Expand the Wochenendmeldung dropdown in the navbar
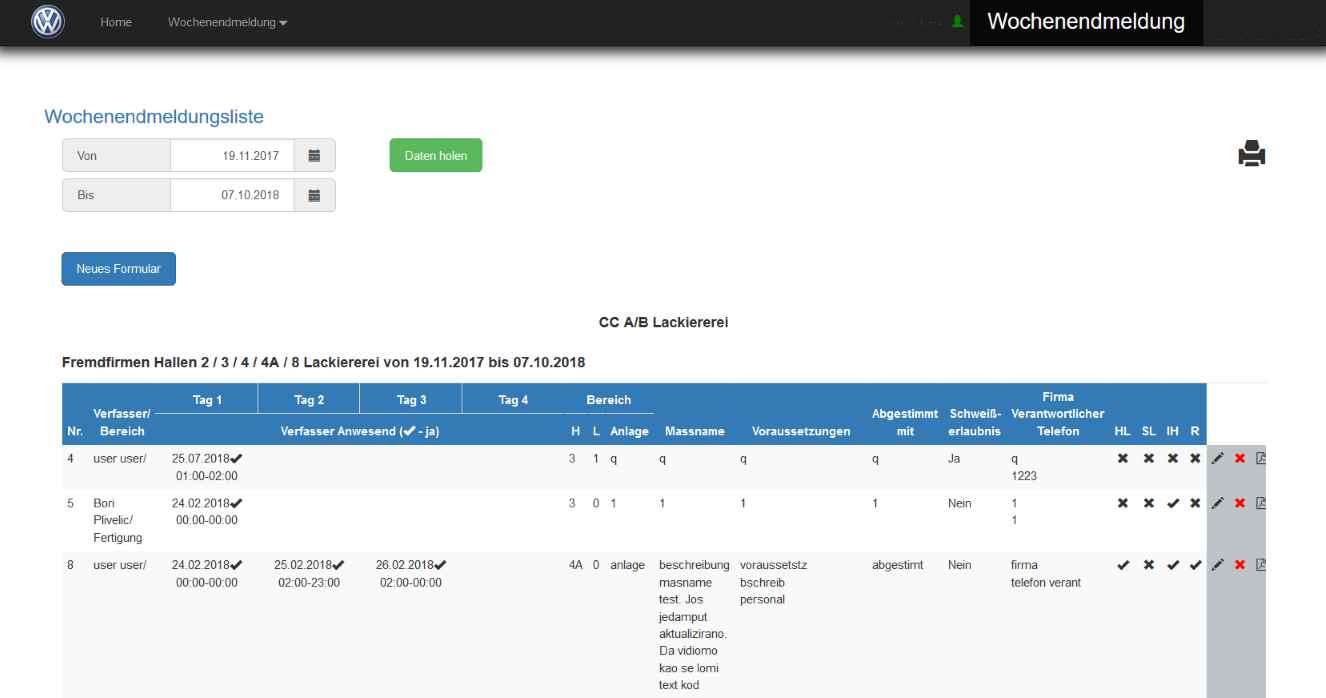The height and width of the screenshot is (698, 1326). (227, 22)
